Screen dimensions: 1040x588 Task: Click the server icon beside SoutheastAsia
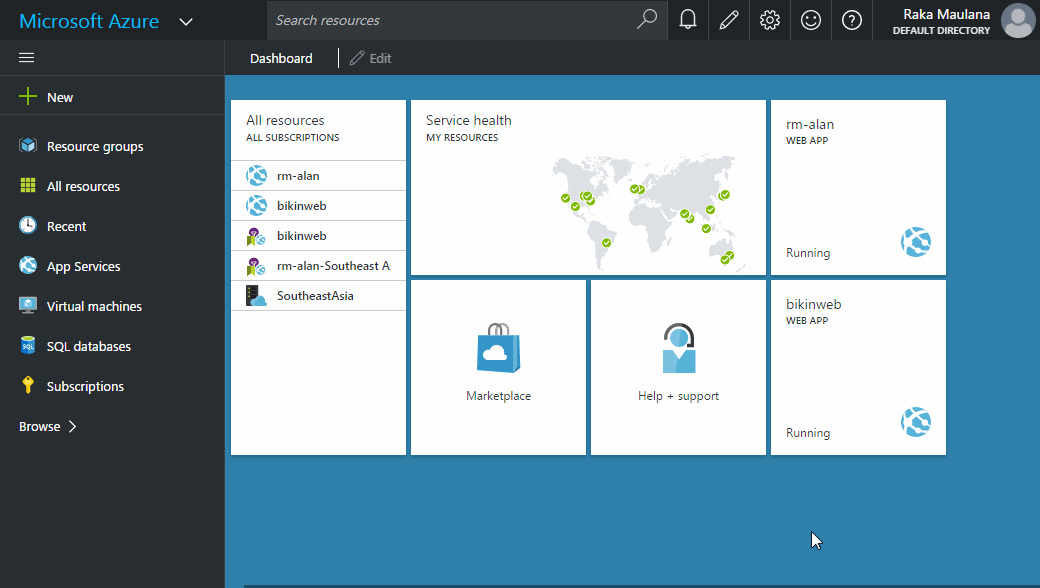tap(256, 296)
